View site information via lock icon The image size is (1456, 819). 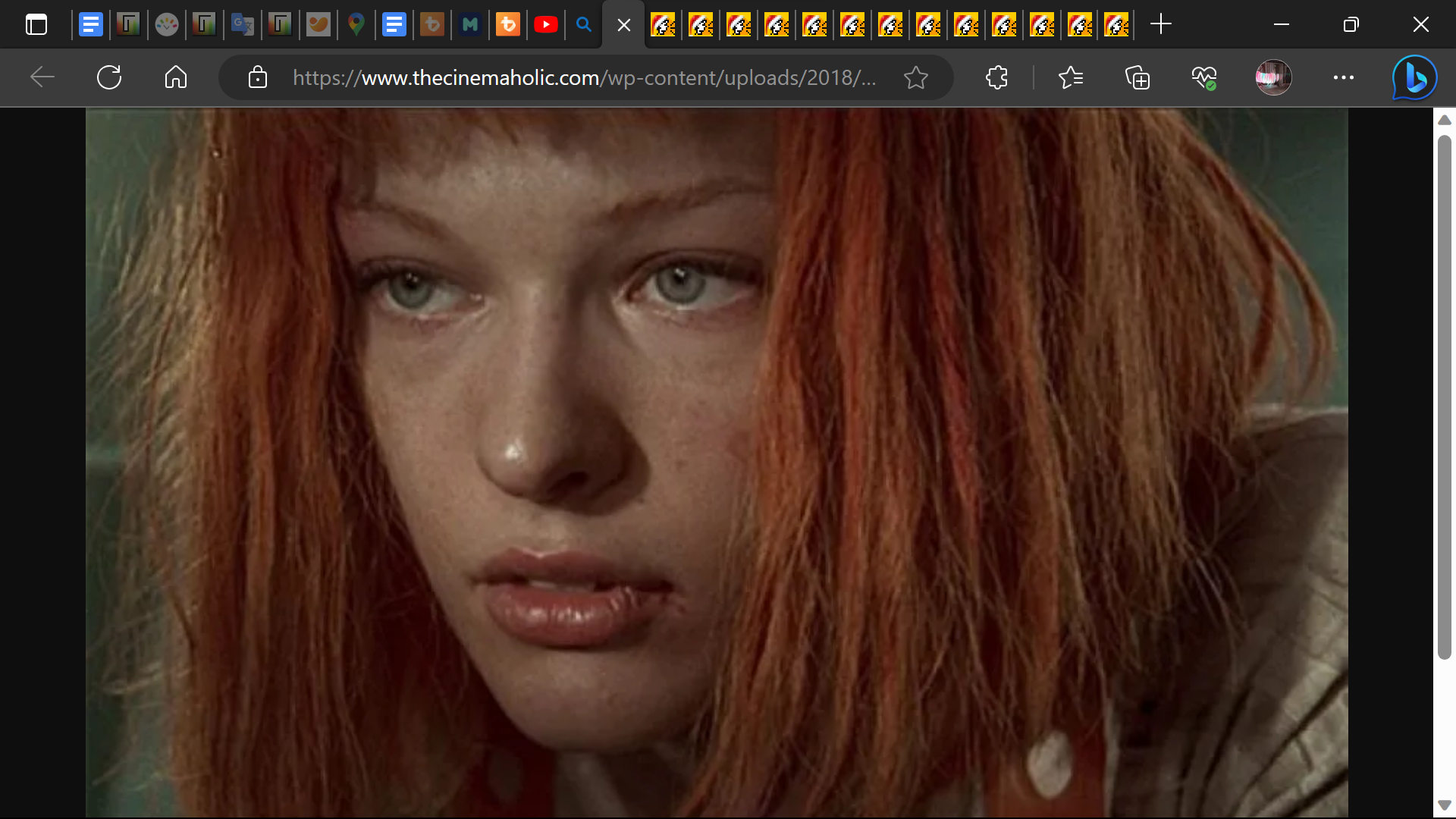[x=258, y=77]
